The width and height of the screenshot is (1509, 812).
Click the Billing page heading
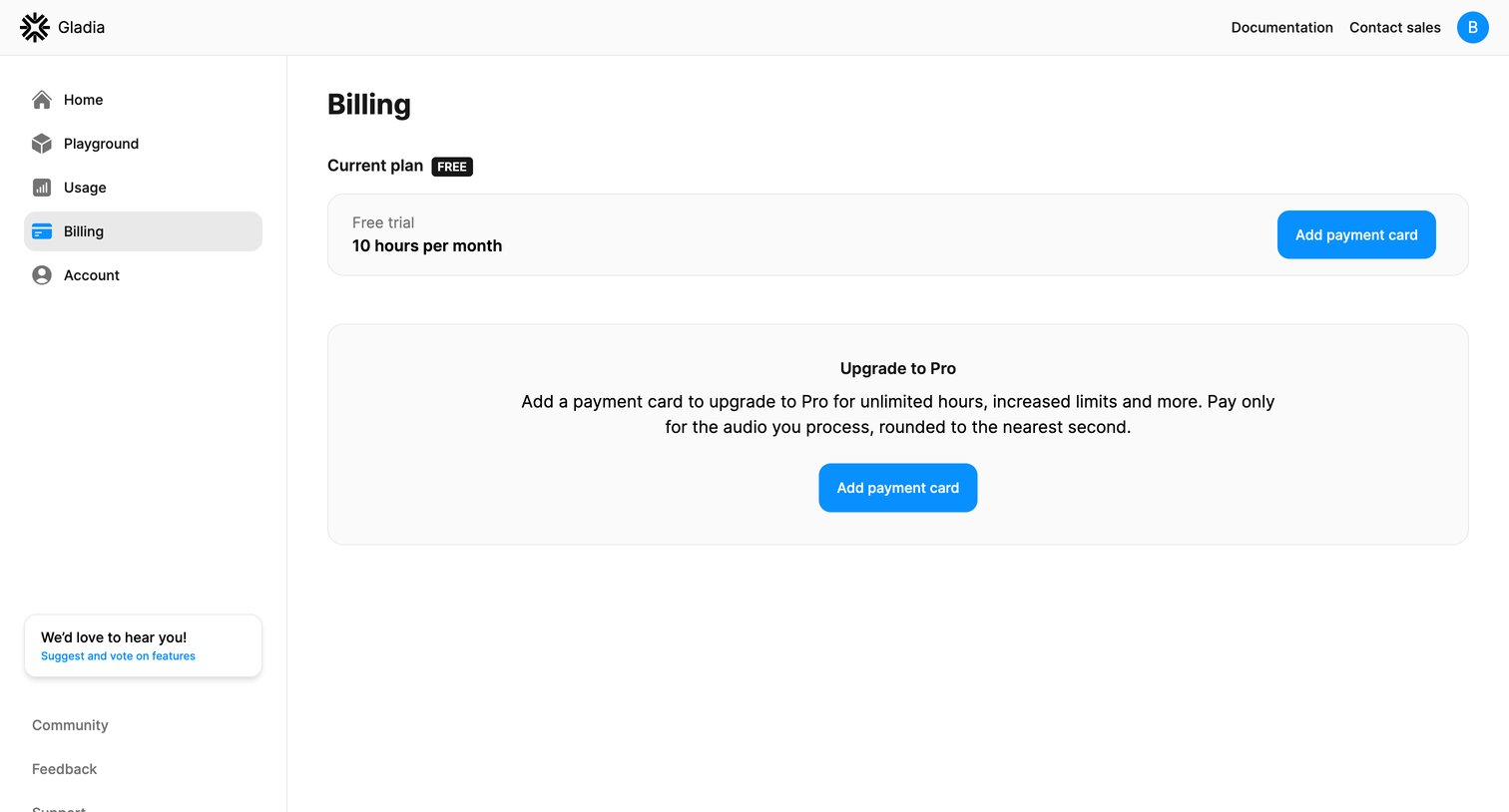pos(369,105)
